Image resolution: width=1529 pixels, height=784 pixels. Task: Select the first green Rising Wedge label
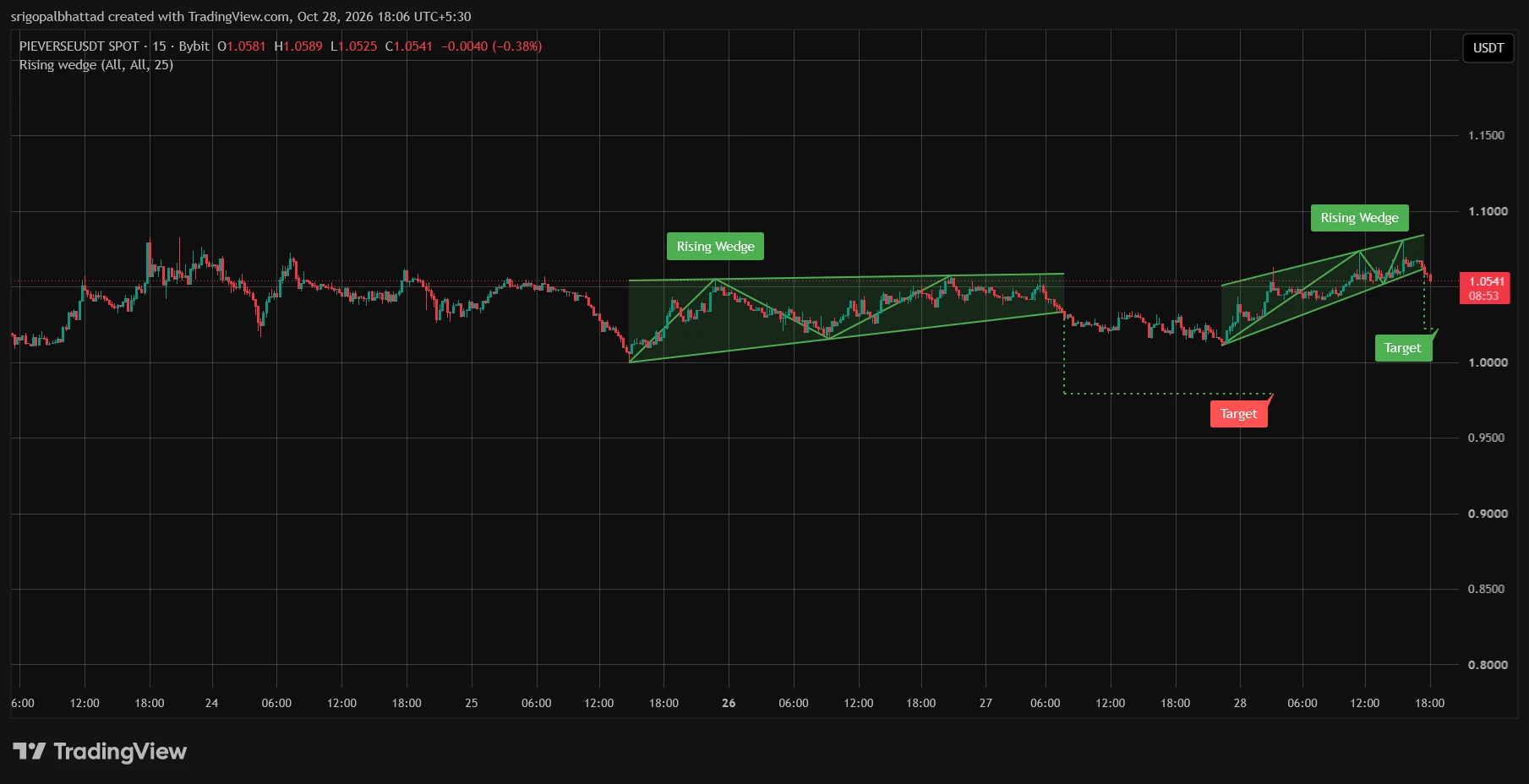click(x=715, y=247)
